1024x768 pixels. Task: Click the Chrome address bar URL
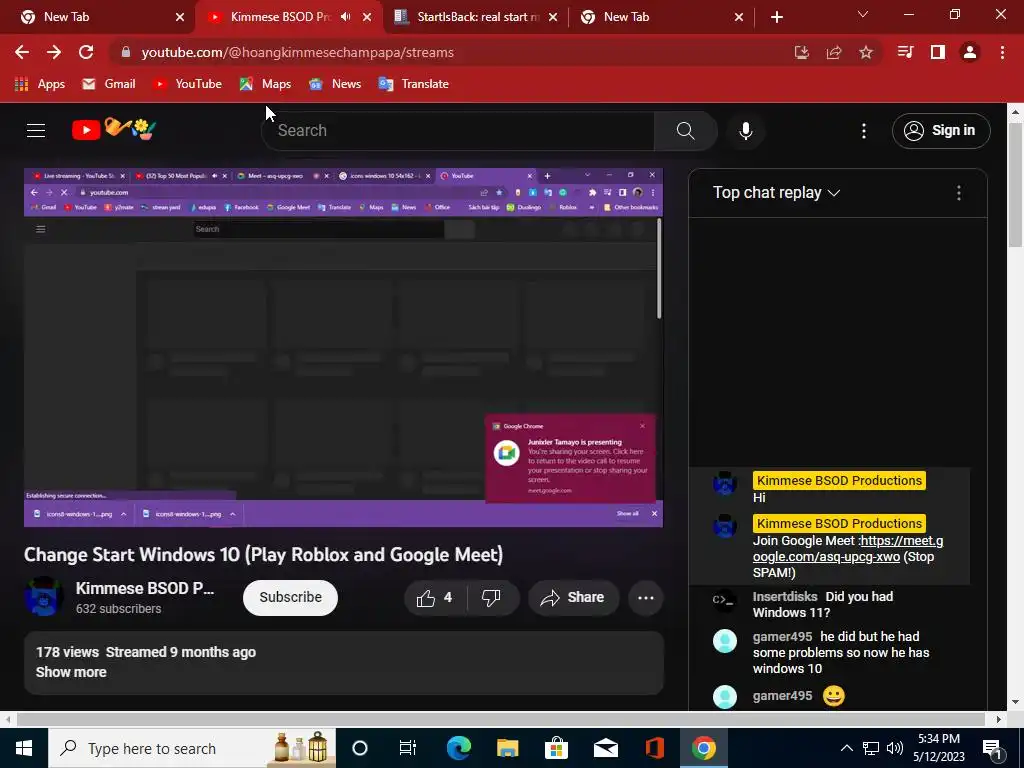pos(298,52)
